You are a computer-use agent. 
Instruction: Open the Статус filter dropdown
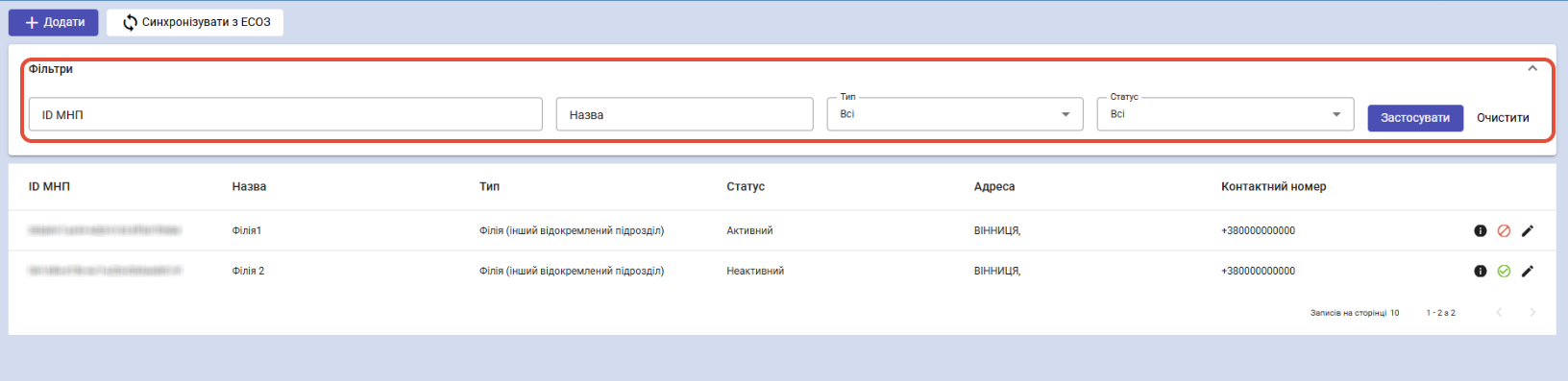coord(1225,114)
